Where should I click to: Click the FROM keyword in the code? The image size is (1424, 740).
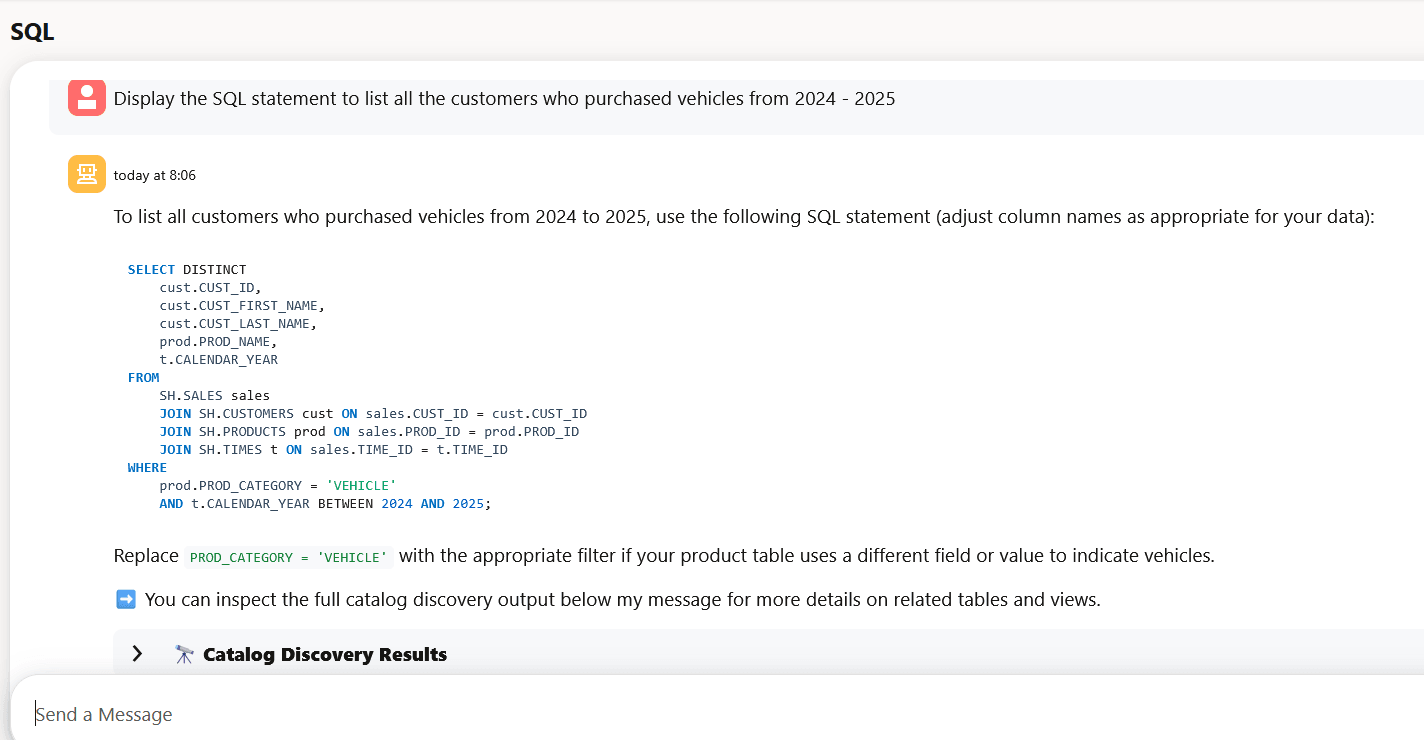coord(144,378)
